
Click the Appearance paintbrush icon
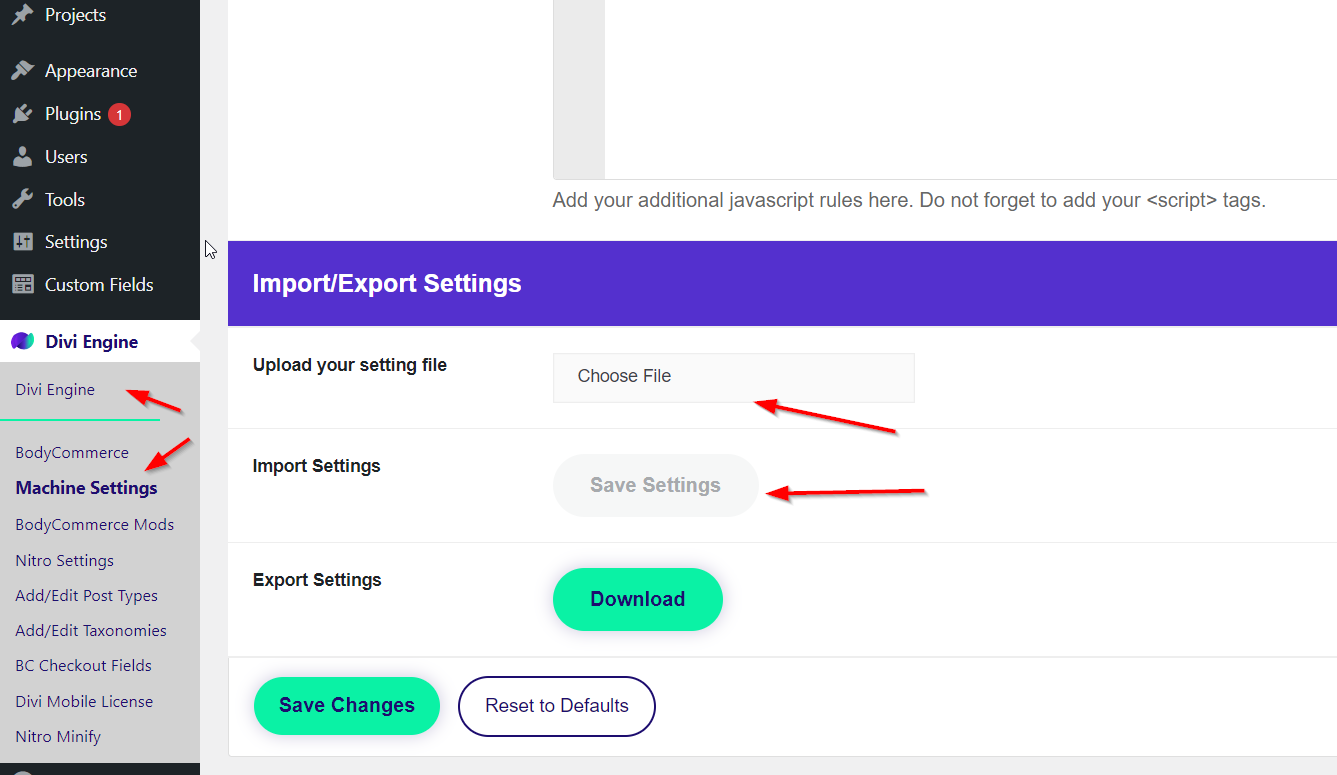(22, 71)
